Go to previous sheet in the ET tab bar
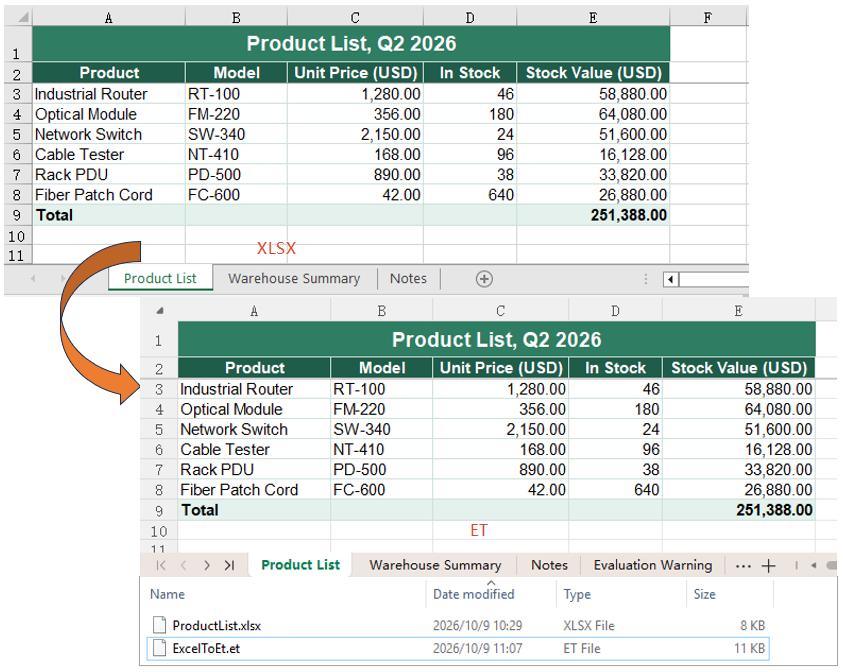 pos(184,565)
